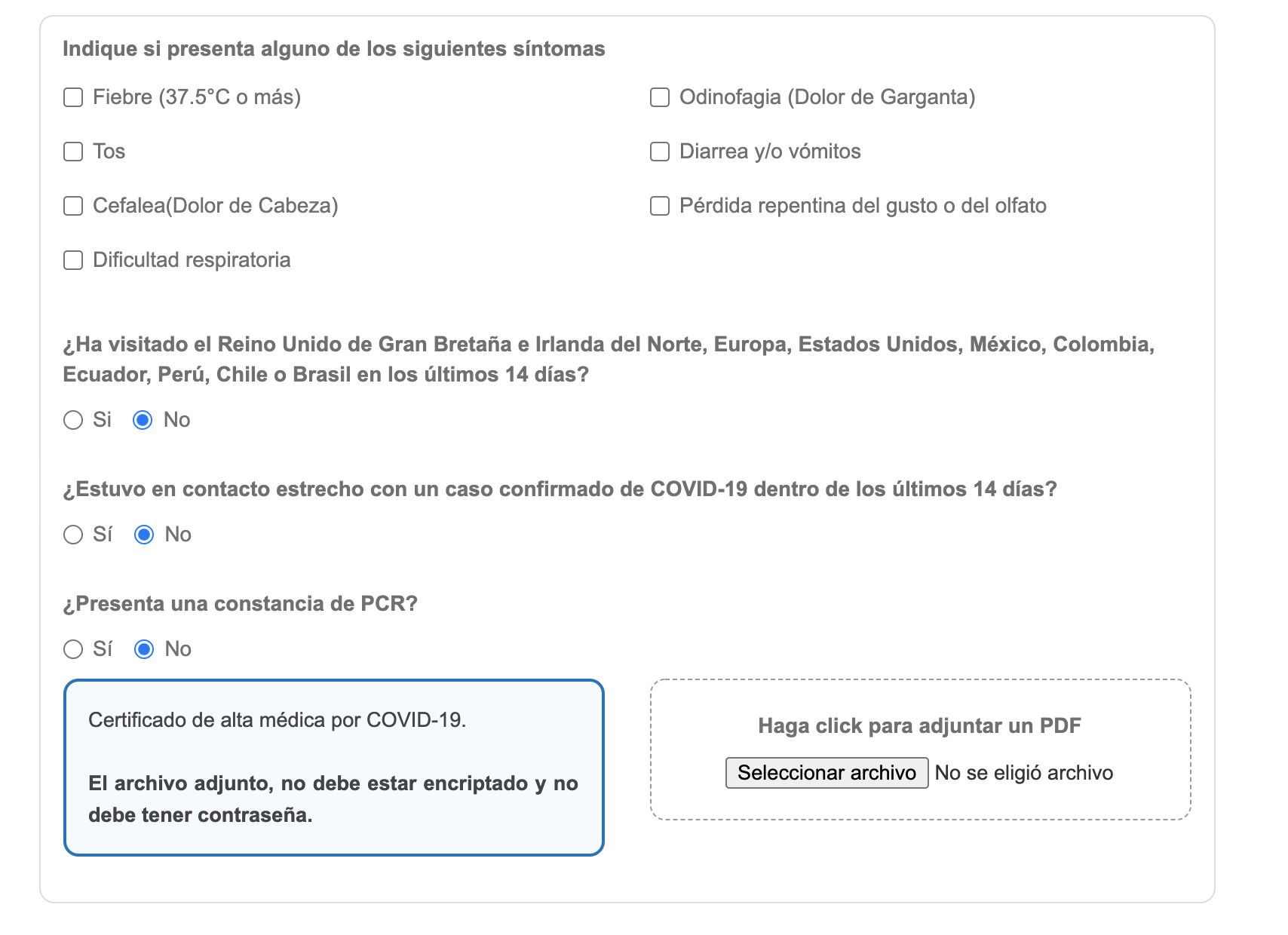Check the Fiebre (37.5°C o más) checkbox
The width and height of the screenshot is (1288, 935).
pos(73,98)
